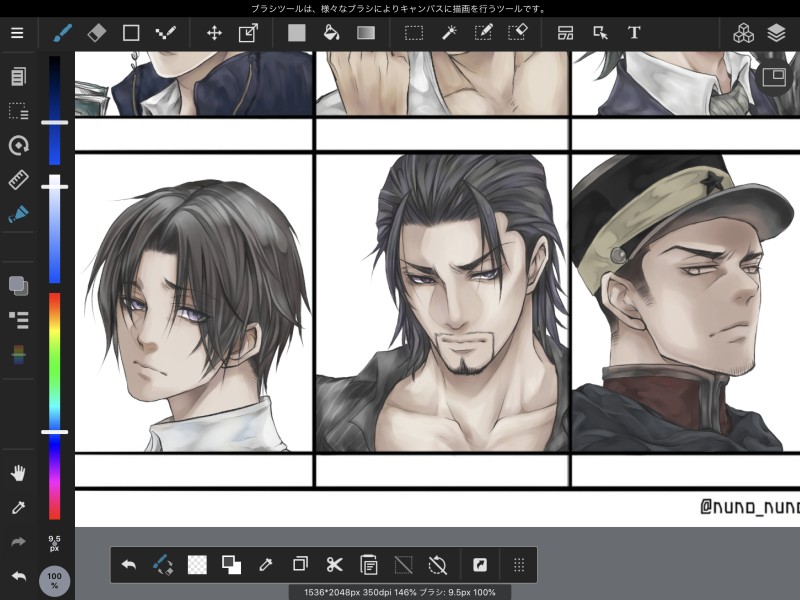Click the scissors cut icon
The image size is (800, 600).
(334, 565)
